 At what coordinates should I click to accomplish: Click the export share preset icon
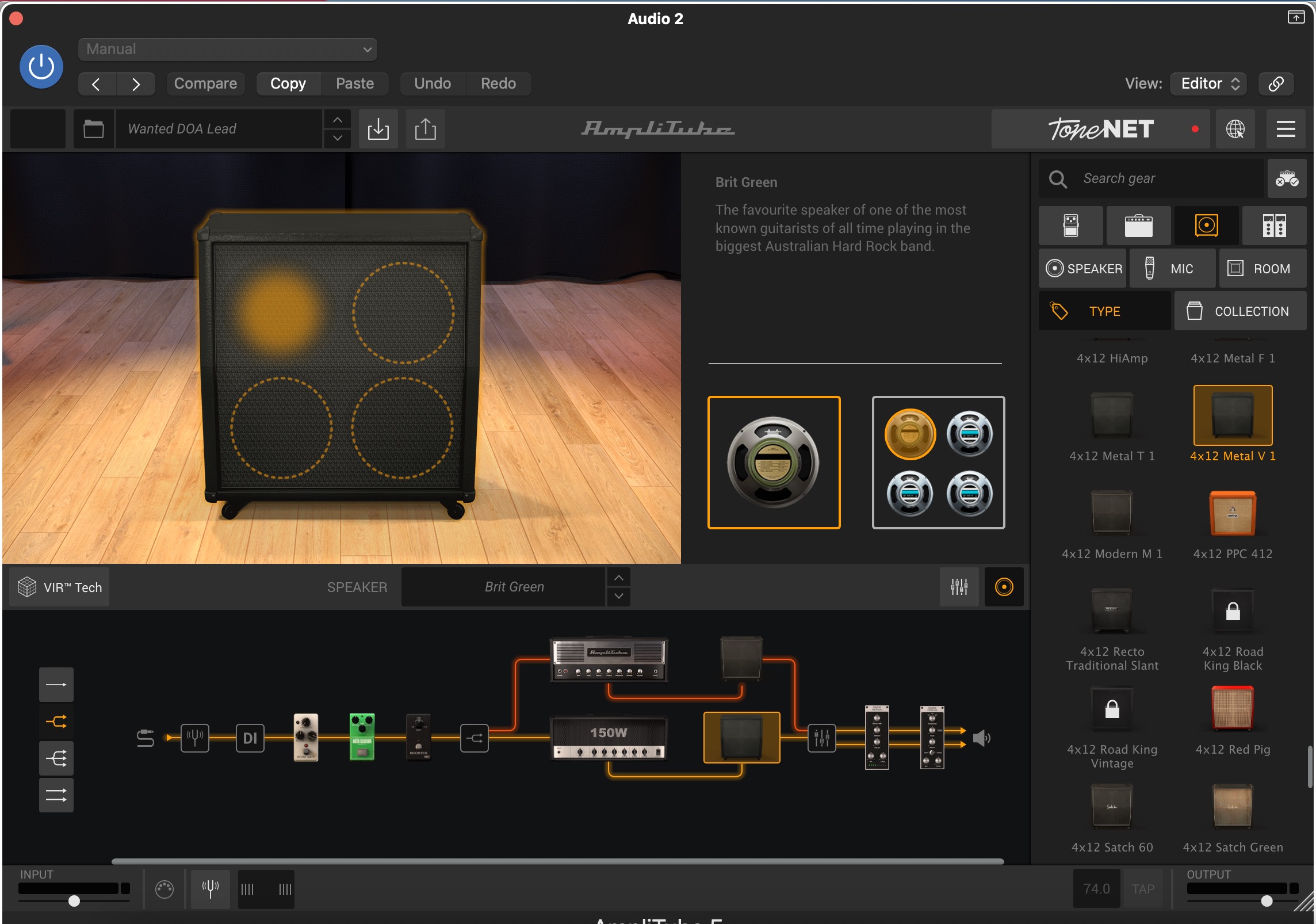click(x=426, y=129)
